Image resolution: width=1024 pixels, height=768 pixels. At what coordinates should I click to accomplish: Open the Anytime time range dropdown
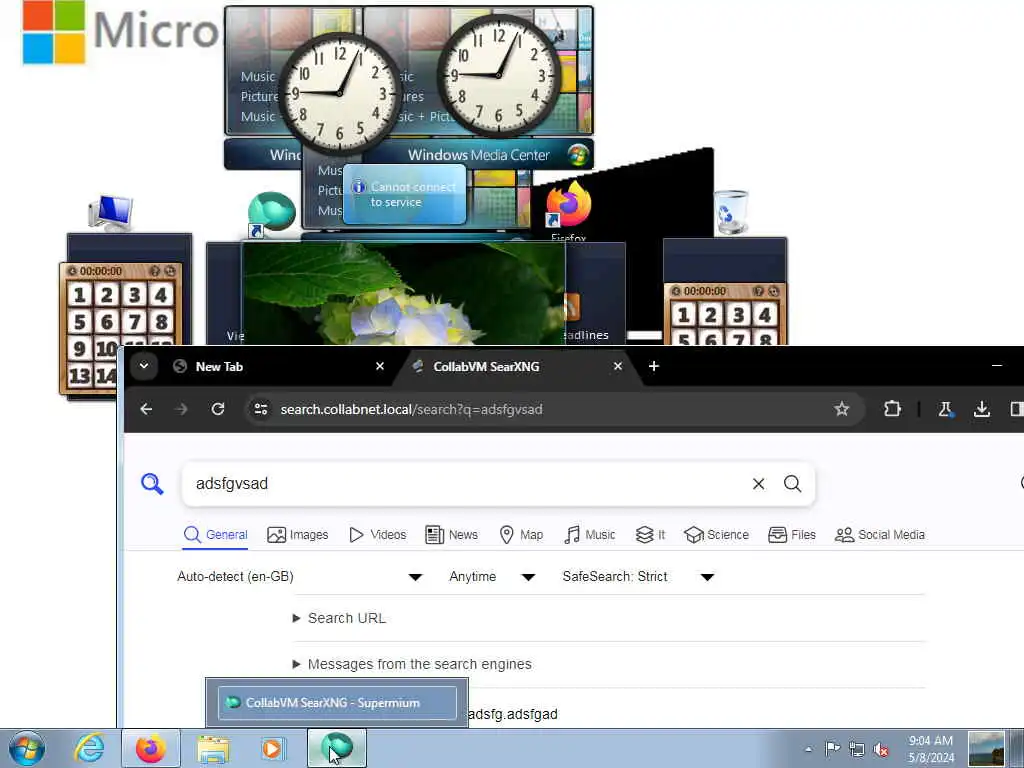coord(492,577)
